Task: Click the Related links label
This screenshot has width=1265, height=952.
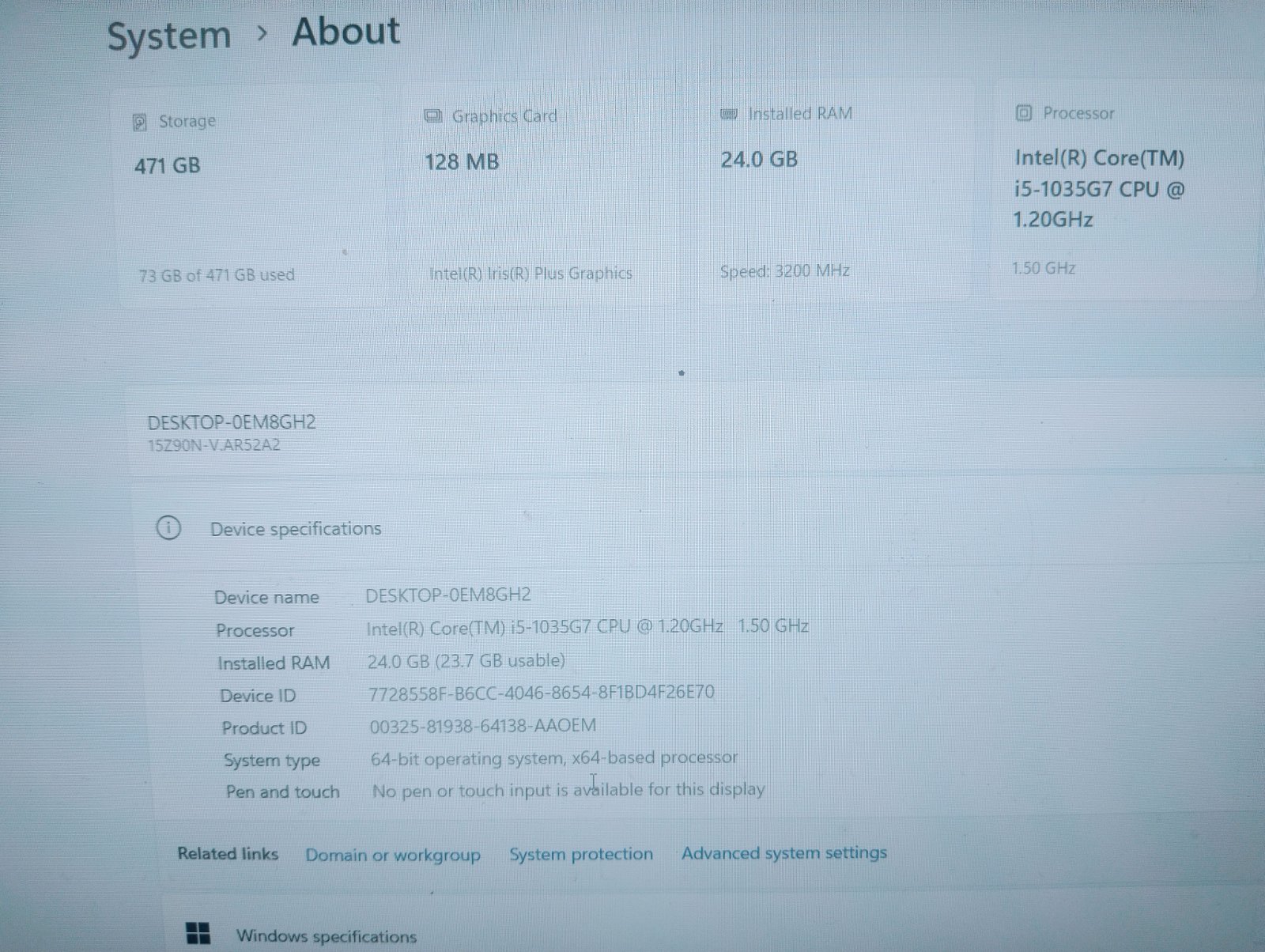Action: point(228,854)
